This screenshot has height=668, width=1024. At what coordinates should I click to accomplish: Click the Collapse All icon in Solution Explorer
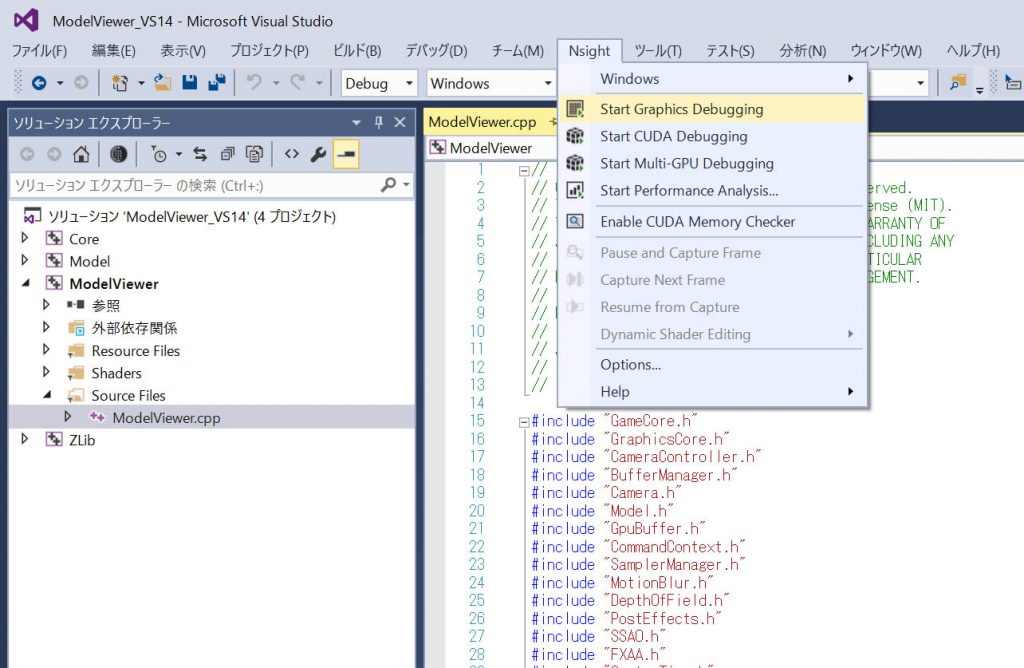(x=227, y=154)
